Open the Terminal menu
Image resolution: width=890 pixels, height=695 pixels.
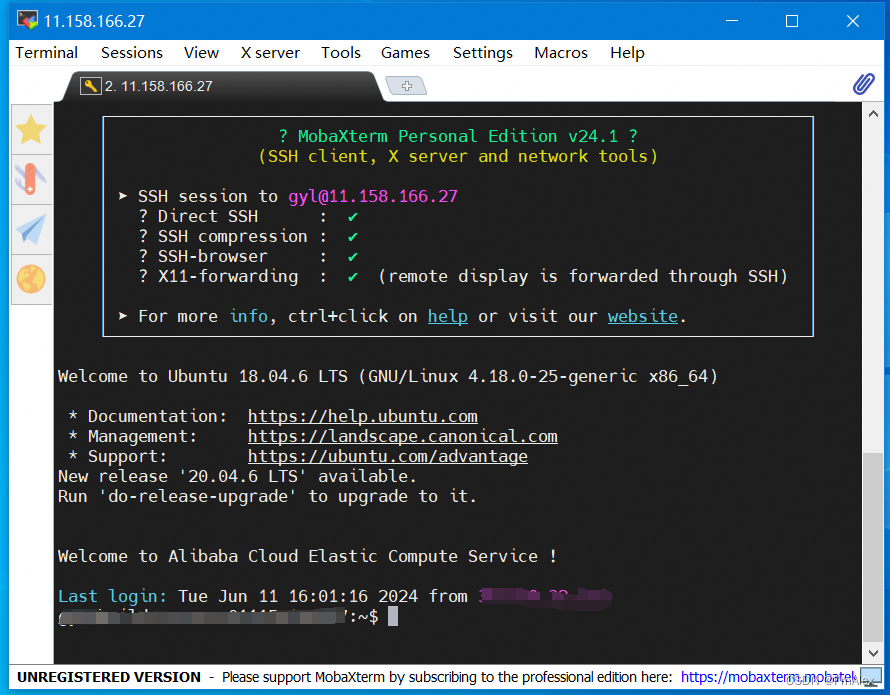[47, 53]
